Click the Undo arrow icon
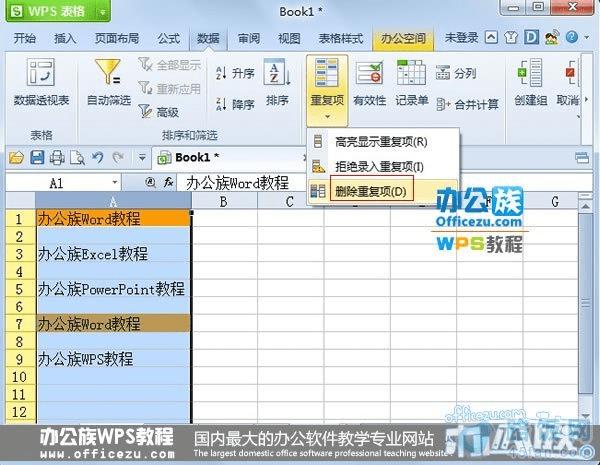The height and width of the screenshot is (465, 600). point(98,157)
